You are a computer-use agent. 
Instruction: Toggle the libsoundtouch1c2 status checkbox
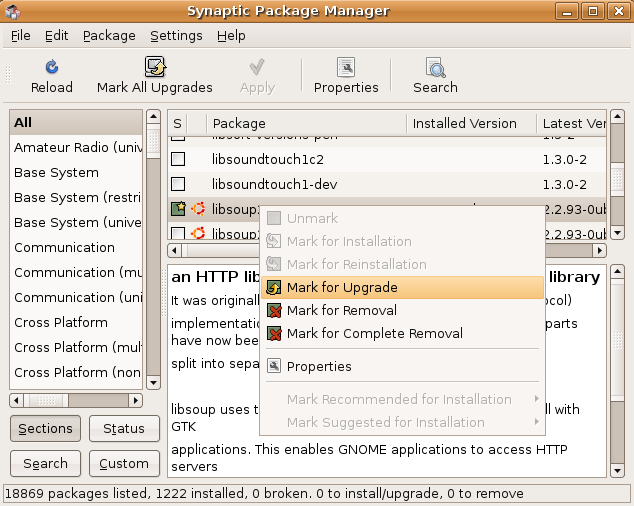[178, 159]
